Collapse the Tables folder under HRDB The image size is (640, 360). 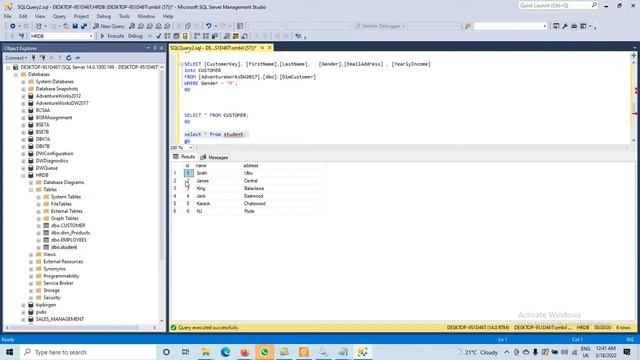(x=31, y=190)
